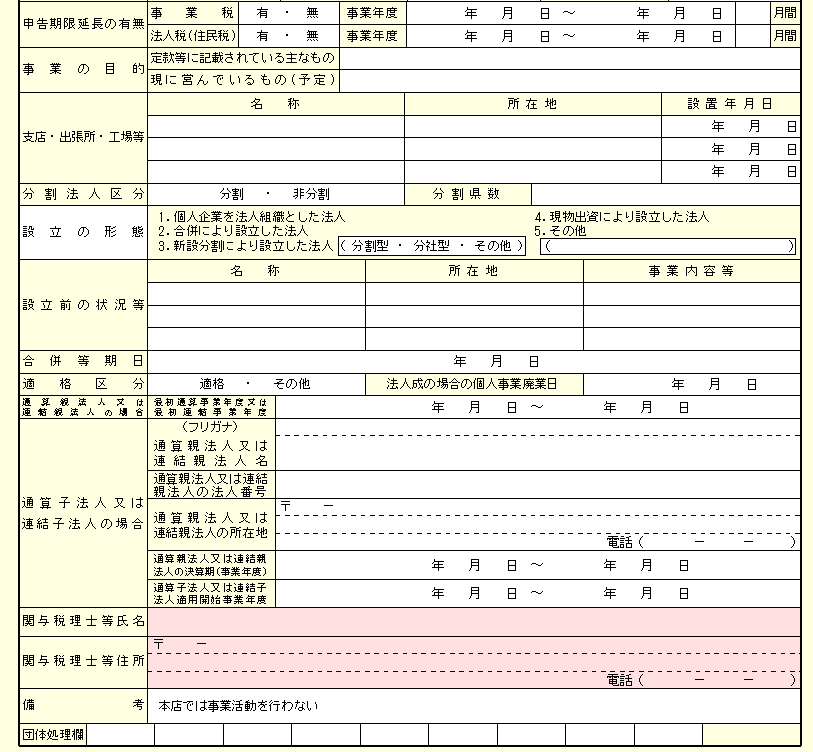Viewport: 813px width, 752px height.
Task: Click the 支店・出張所・工場等 label
Action: point(83,137)
